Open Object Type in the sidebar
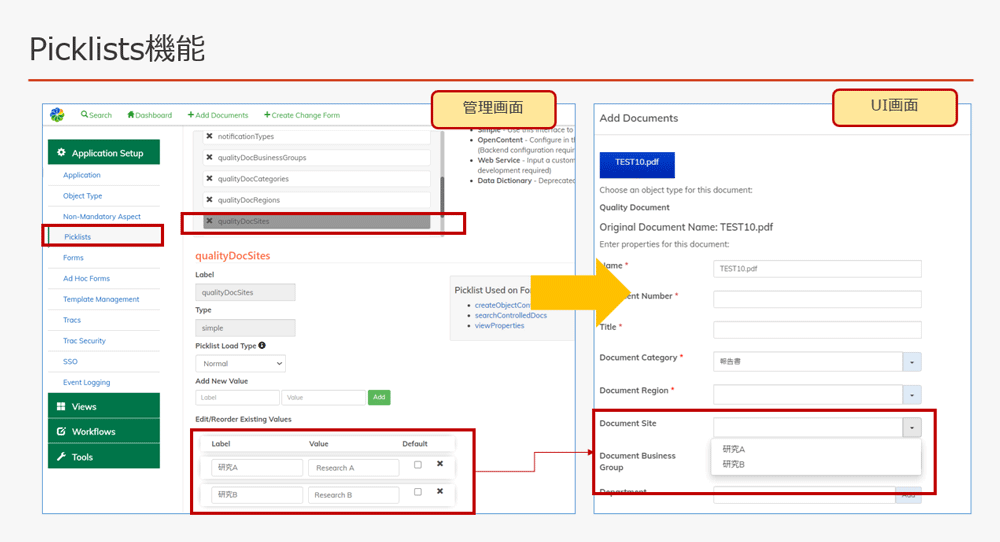The height and width of the screenshot is (542, 1000). click(x=82, y=196)
